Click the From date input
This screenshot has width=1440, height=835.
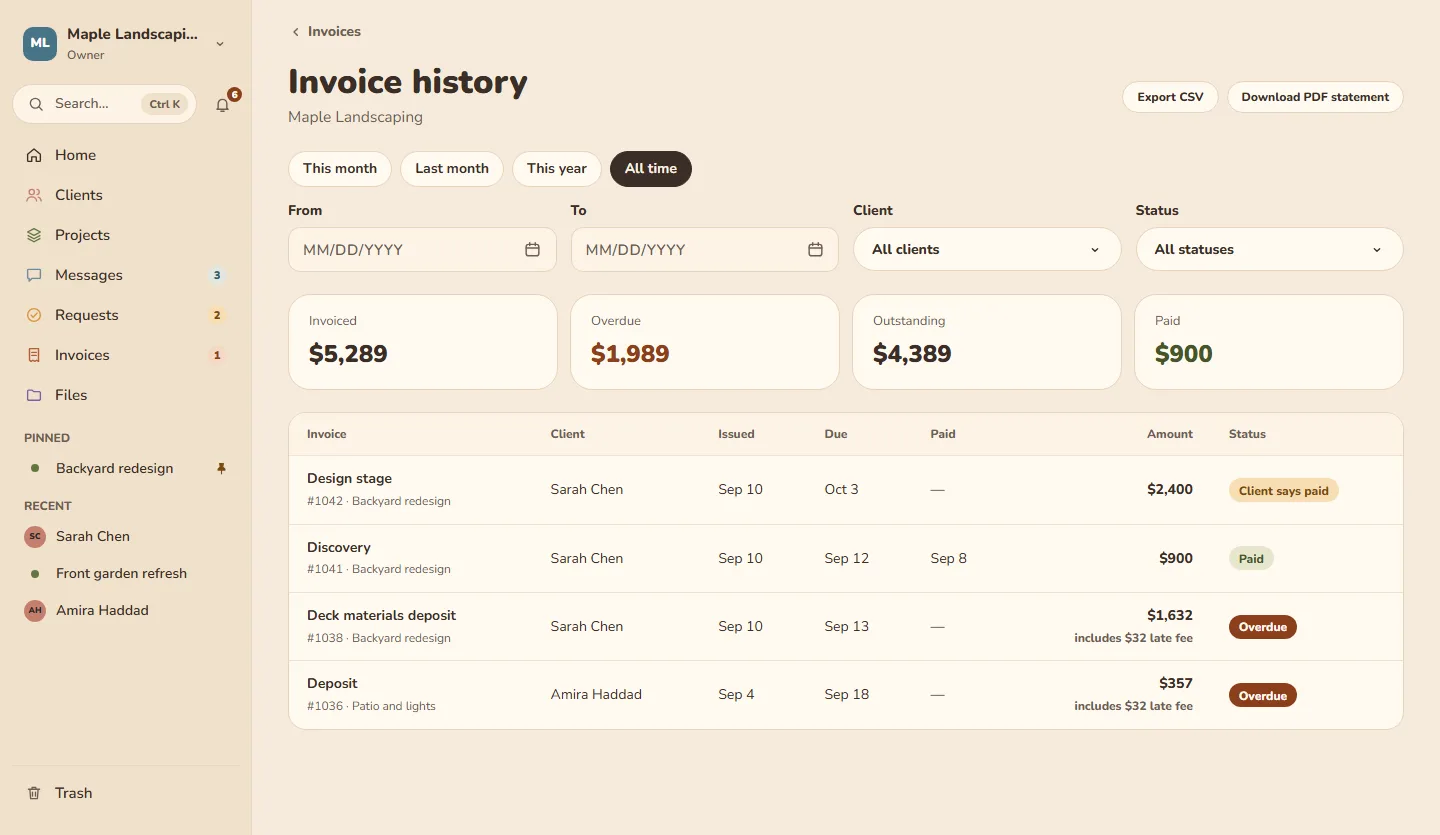[x=422, y=249]
